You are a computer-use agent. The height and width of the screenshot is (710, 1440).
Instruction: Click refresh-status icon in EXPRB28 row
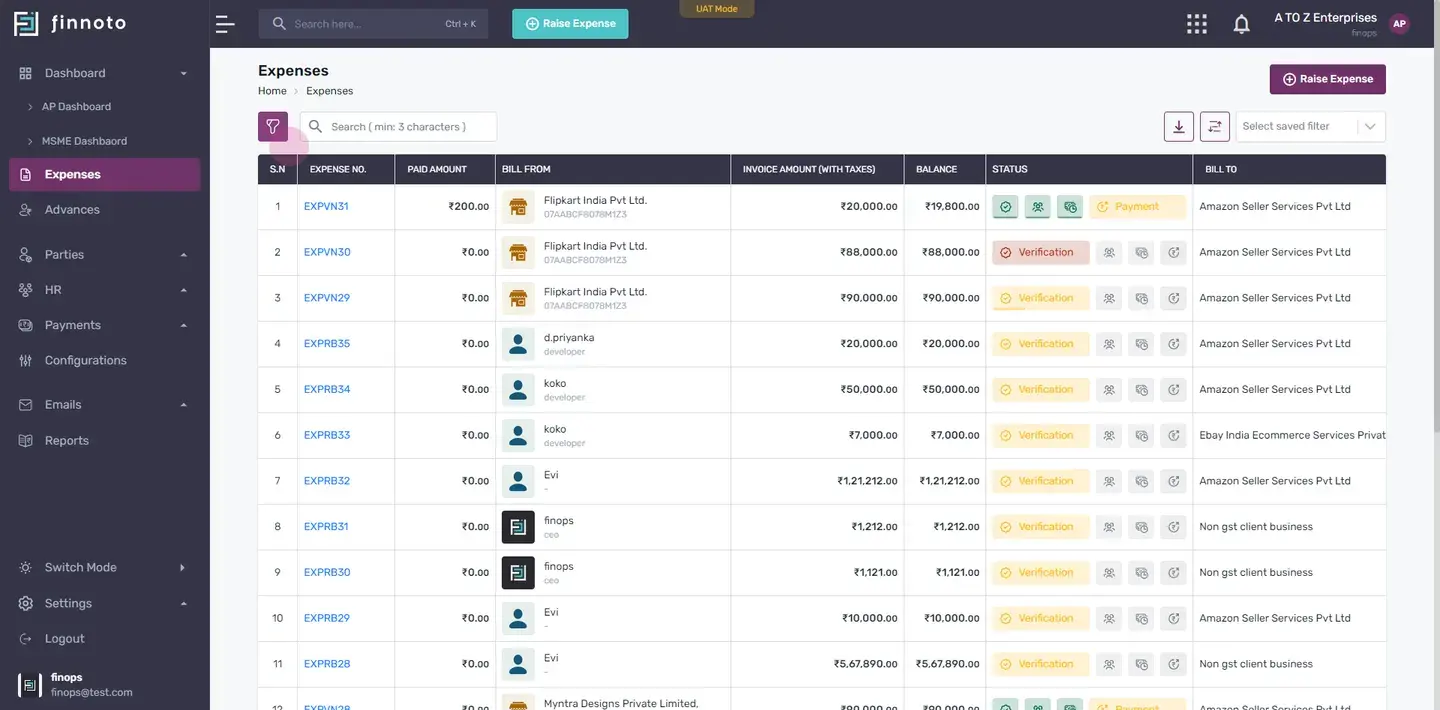pyautogui.click(x=1173, y=664)
